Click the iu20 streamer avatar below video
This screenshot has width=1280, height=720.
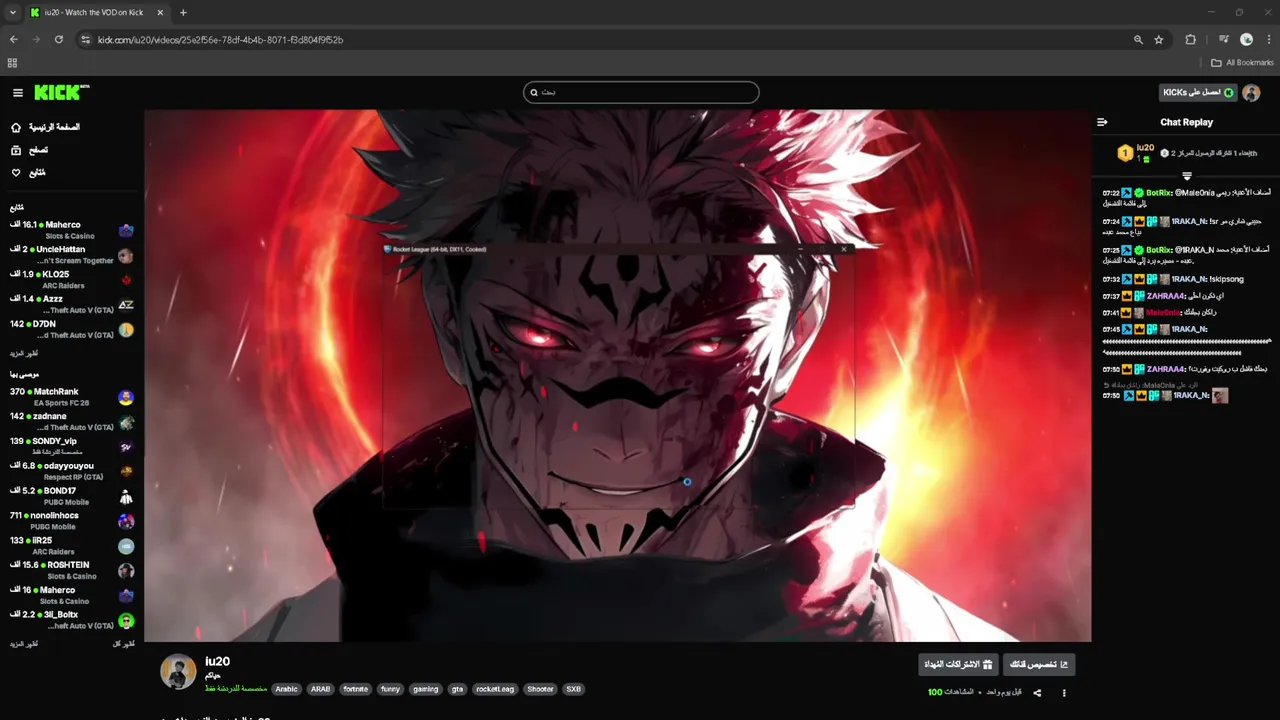point(178,672)
